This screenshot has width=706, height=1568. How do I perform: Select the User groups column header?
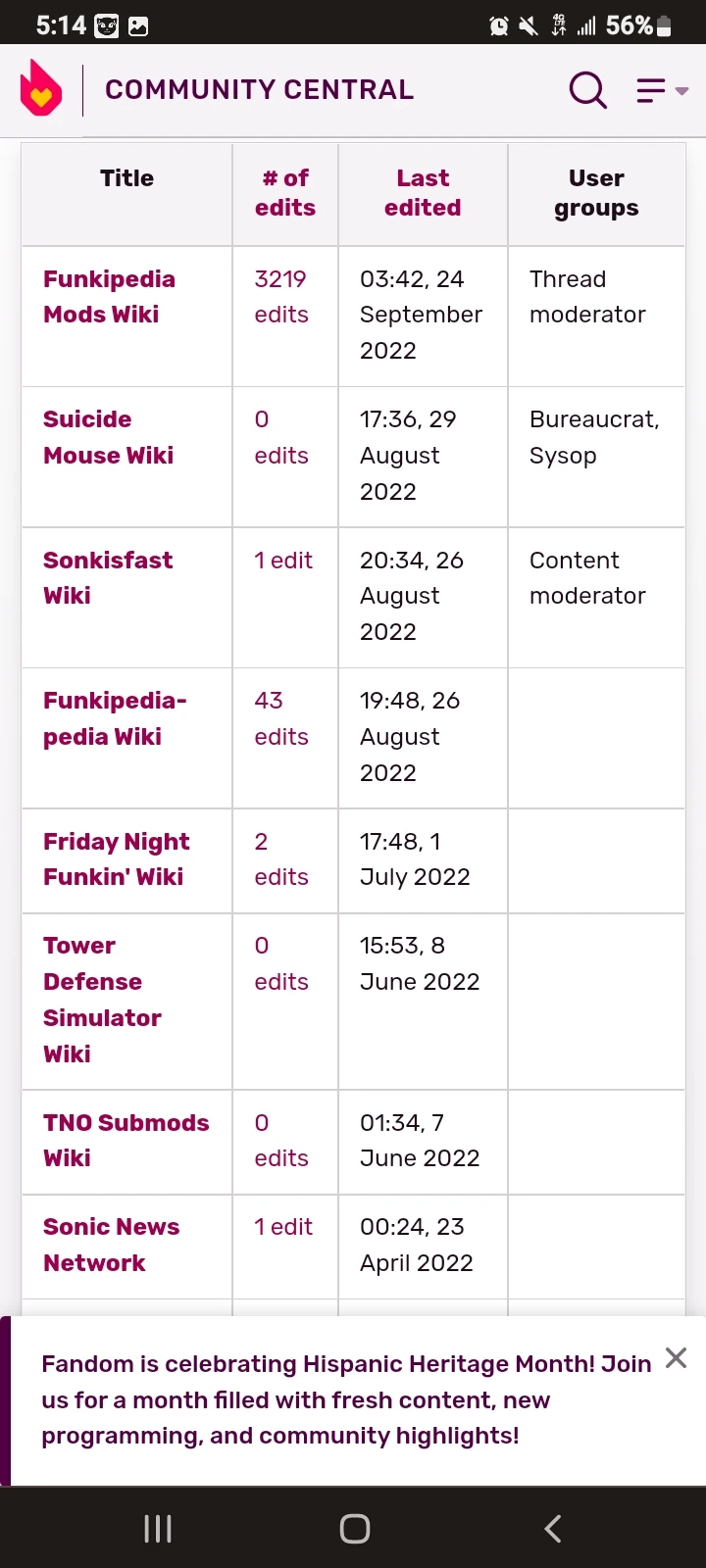tap(595, 193)
